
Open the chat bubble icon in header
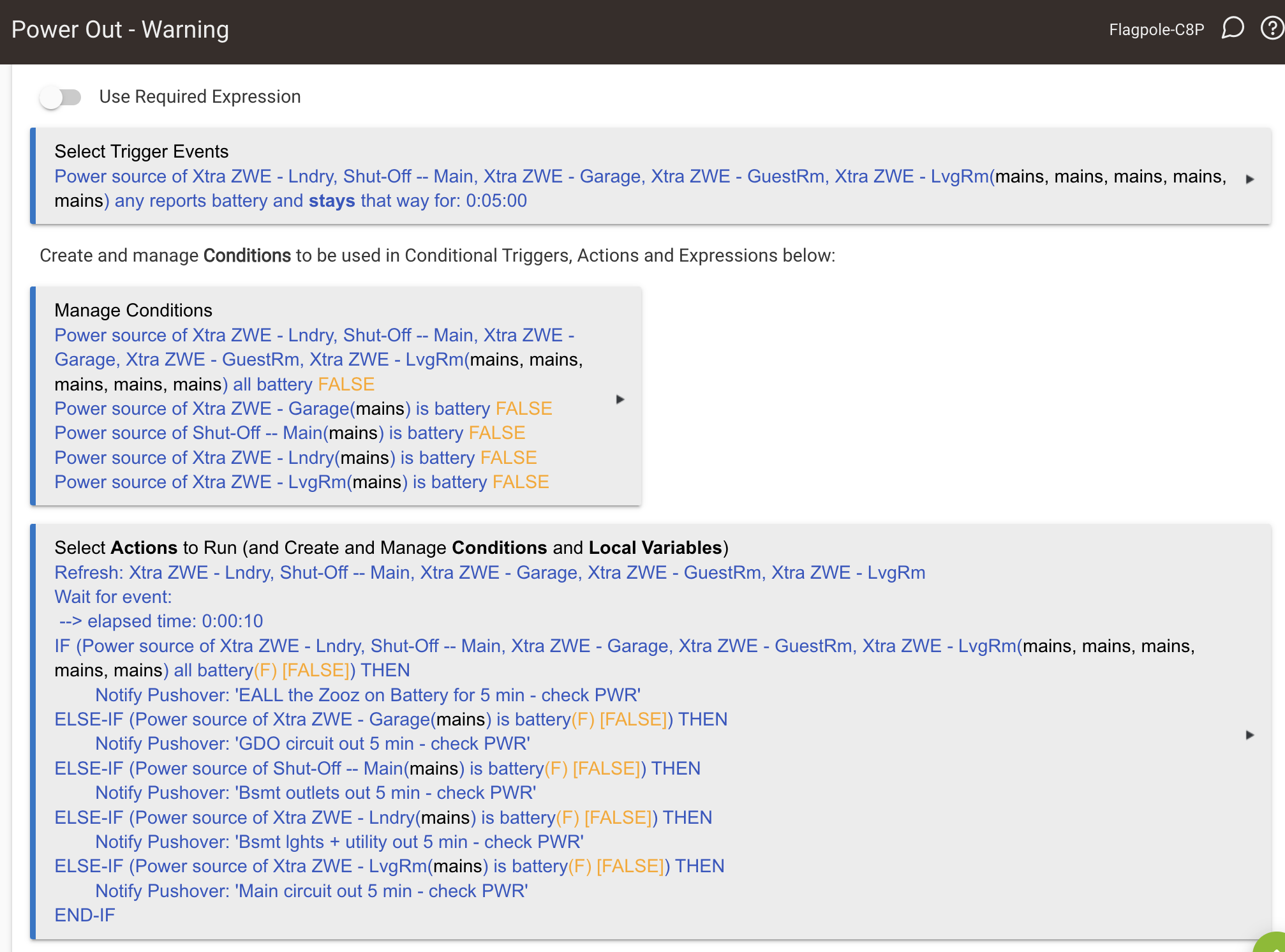(1232, 29)
